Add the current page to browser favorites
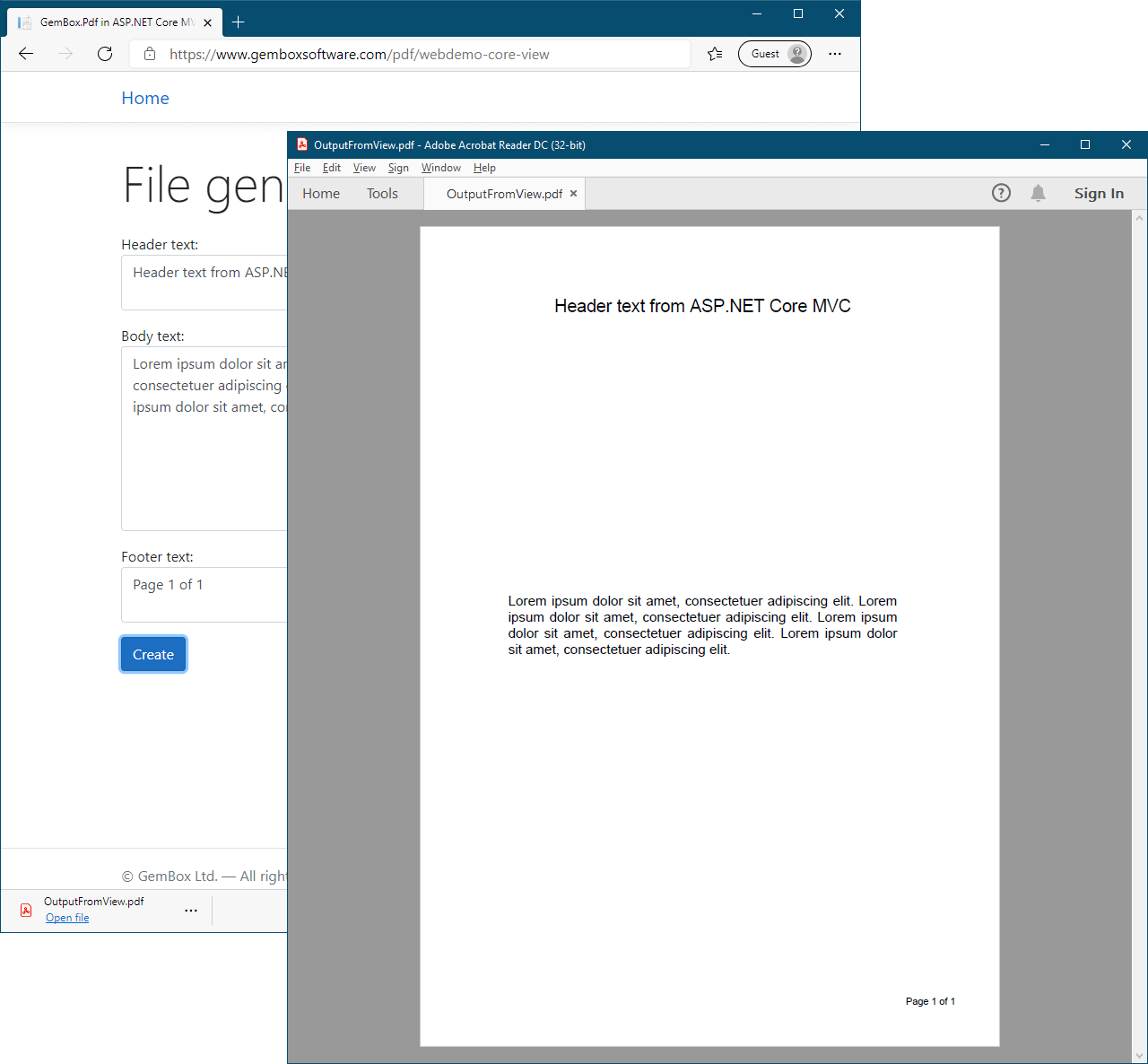The image size is (1148, 1064). [713, 54]
